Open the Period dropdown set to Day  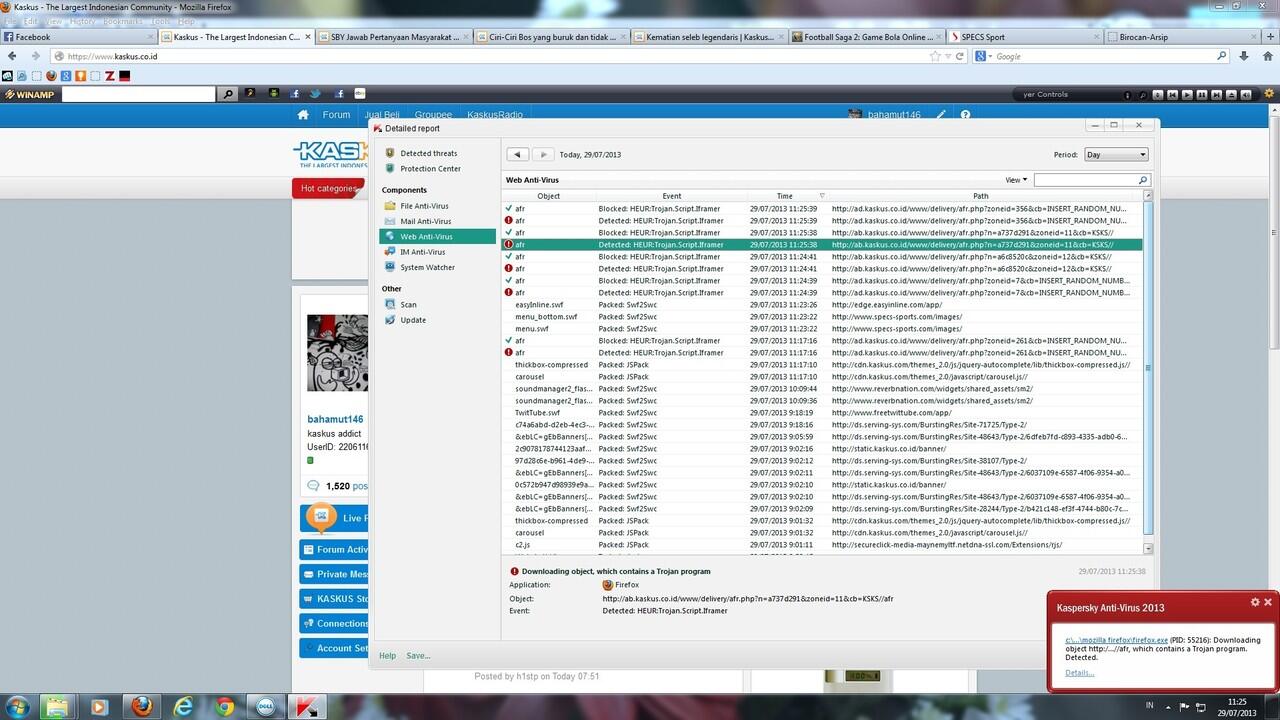click(x=1115, y=155)
